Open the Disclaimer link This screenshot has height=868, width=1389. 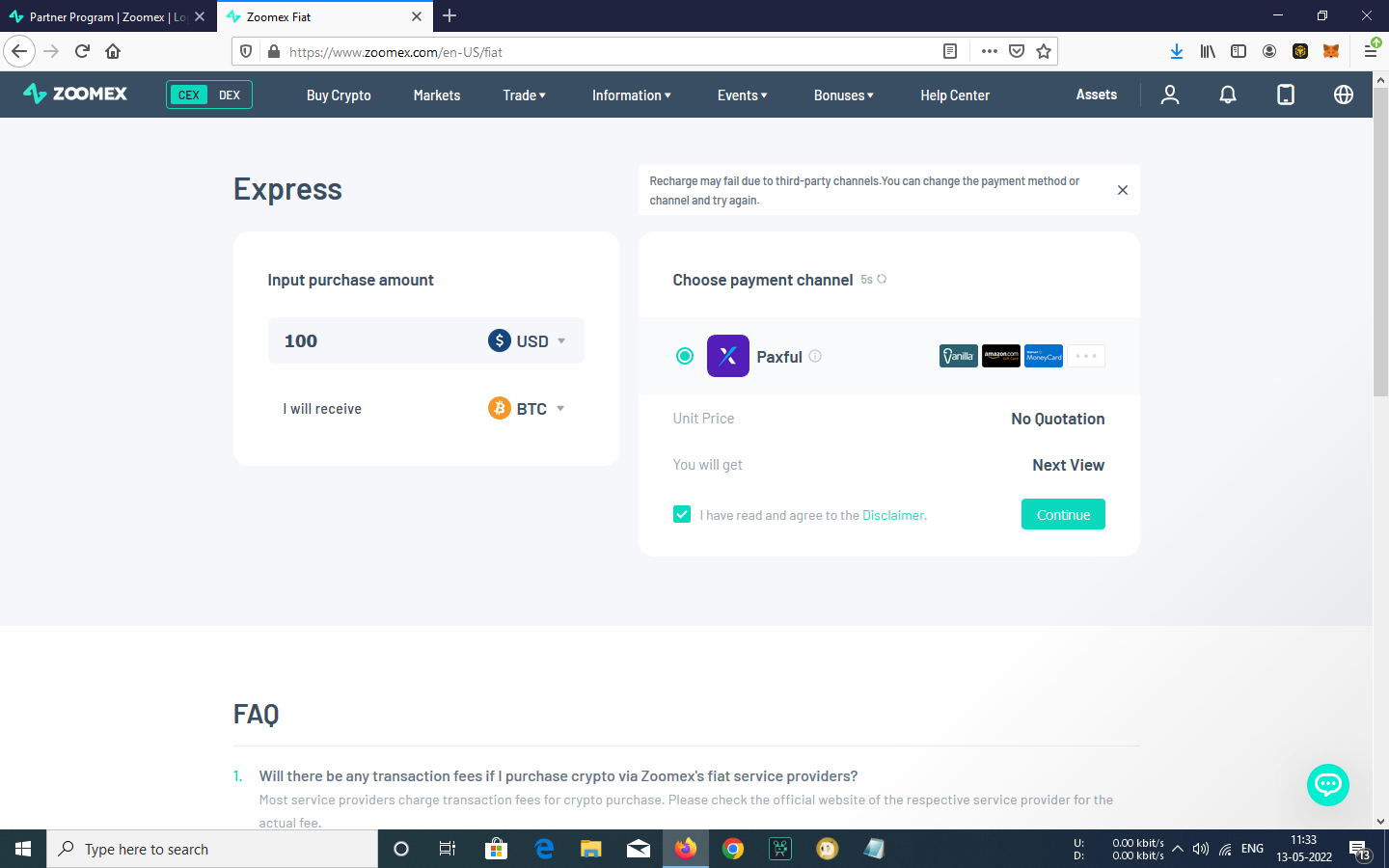tap(892, 515)
